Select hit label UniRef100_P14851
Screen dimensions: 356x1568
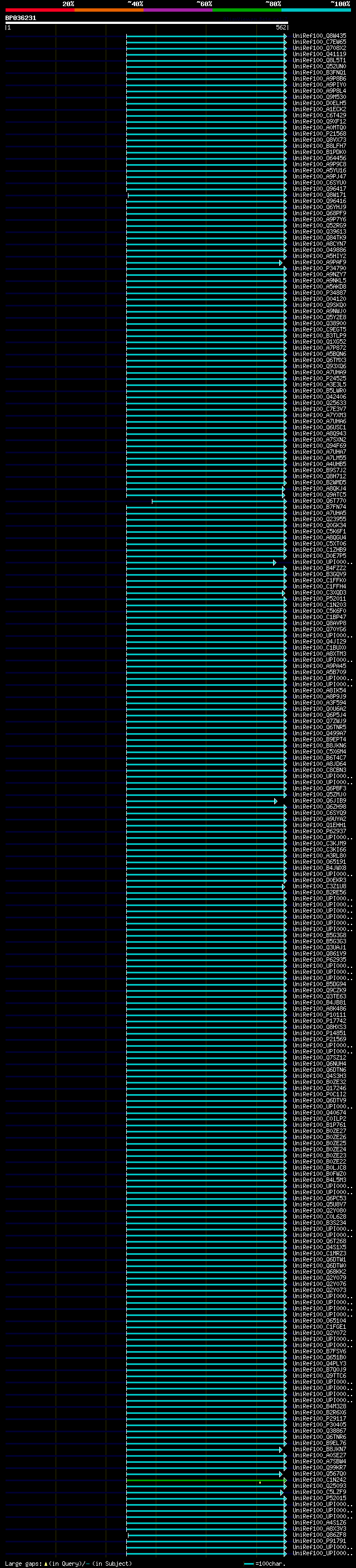tap(319, 1033)
